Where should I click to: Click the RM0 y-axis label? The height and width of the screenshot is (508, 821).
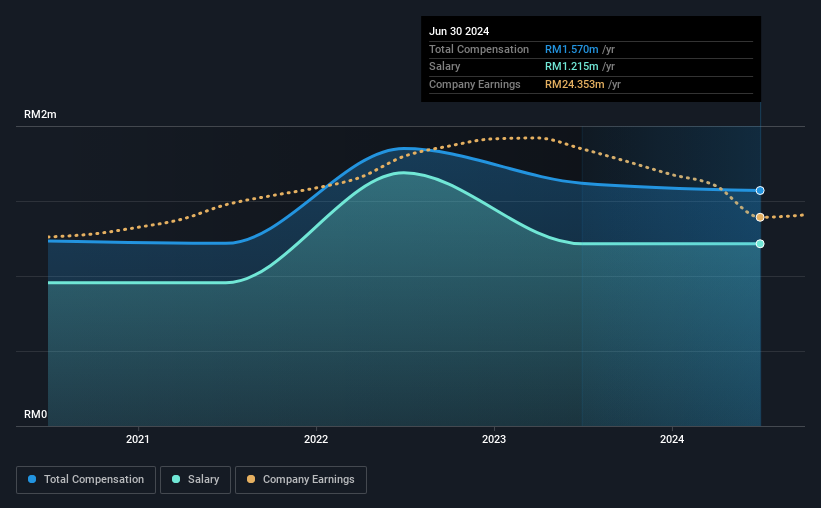tap(36, 414)
